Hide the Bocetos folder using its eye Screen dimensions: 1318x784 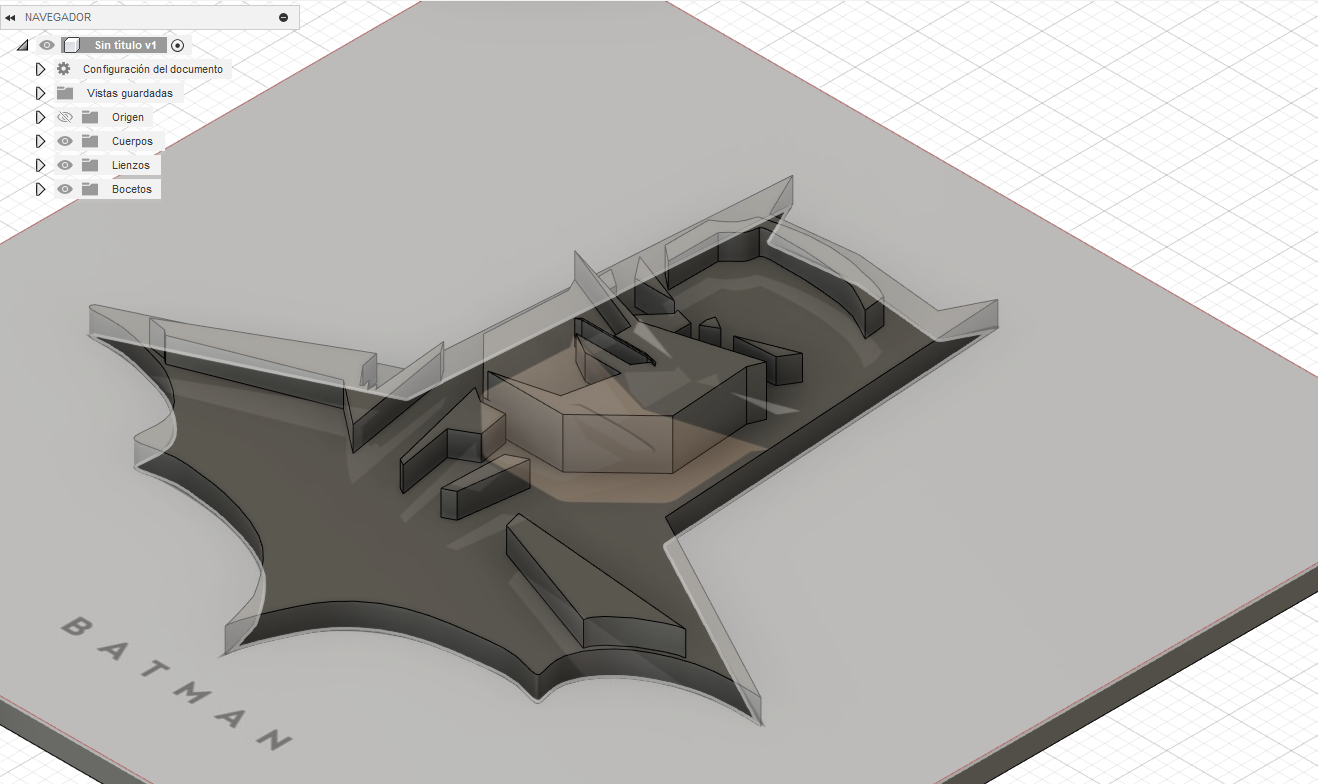pyautogui.click(x=65, y=189)
